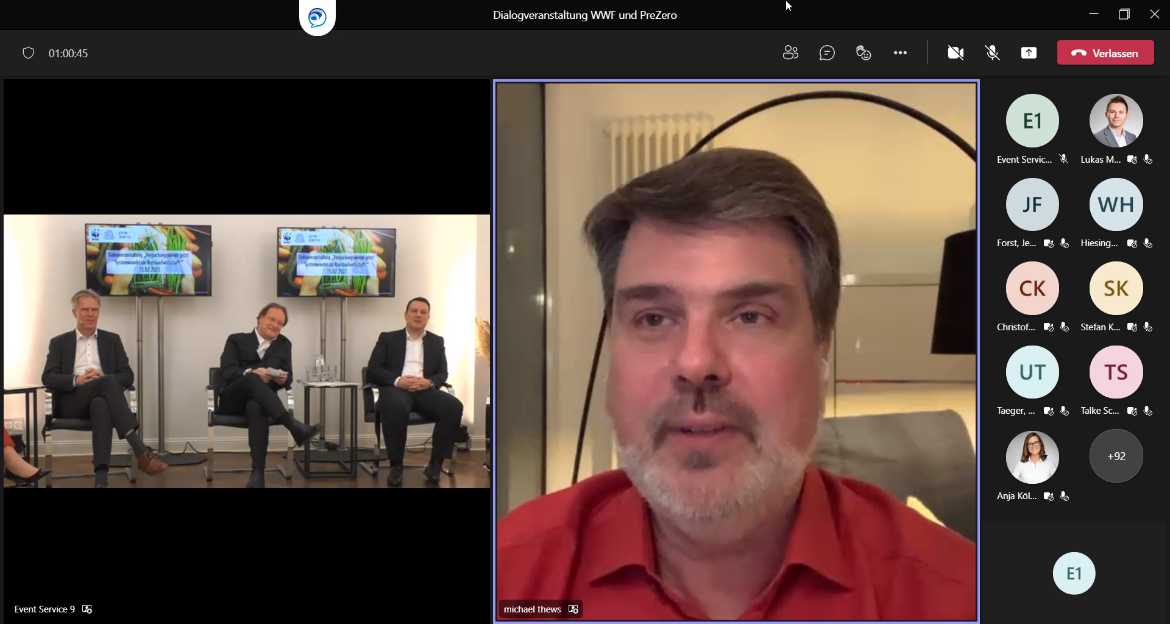
Task: Open the participants list icon
Action: 790,53
